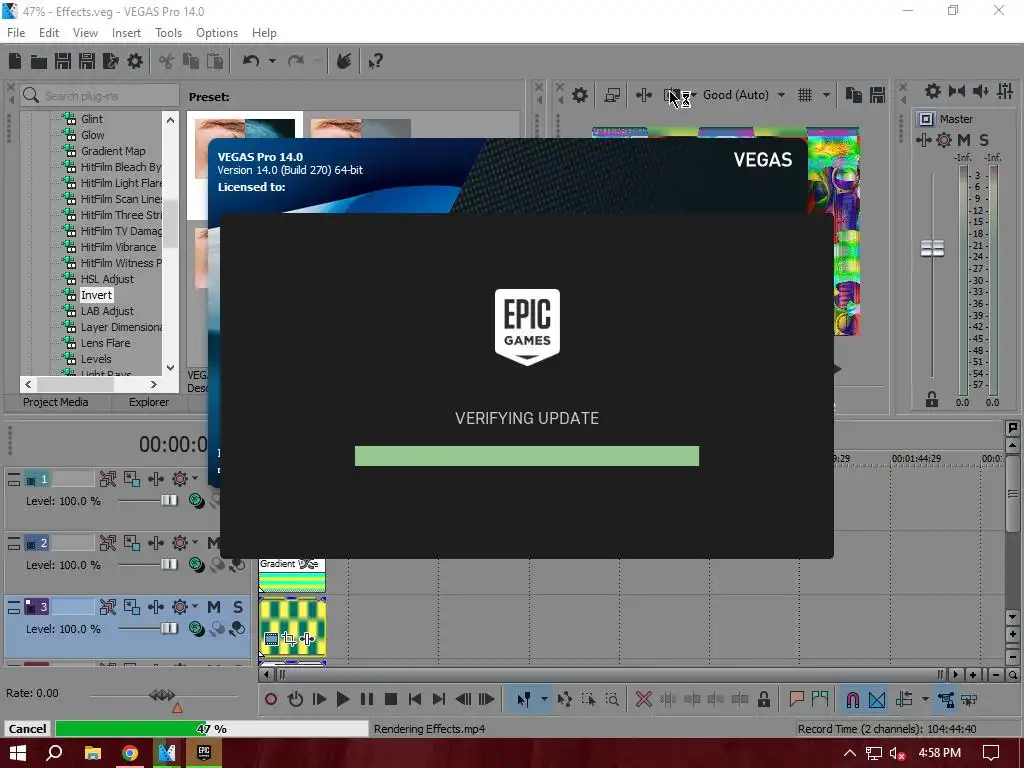Click the Undo arrow icon
Image resolution: width=1024 pixels, height=768 pixels.
click(251, 61)
